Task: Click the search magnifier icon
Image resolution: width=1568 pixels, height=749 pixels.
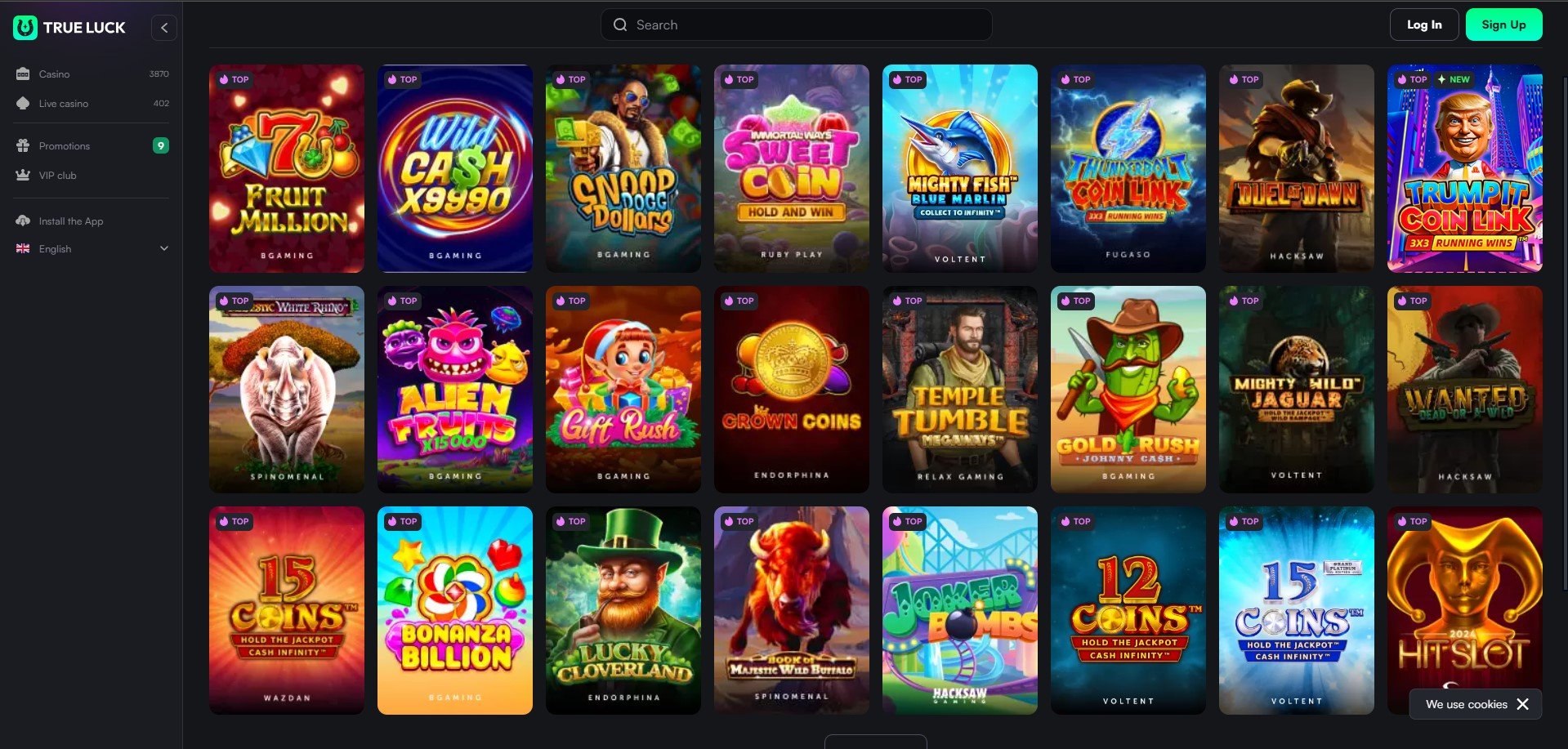Action: [x=621, y=25]
